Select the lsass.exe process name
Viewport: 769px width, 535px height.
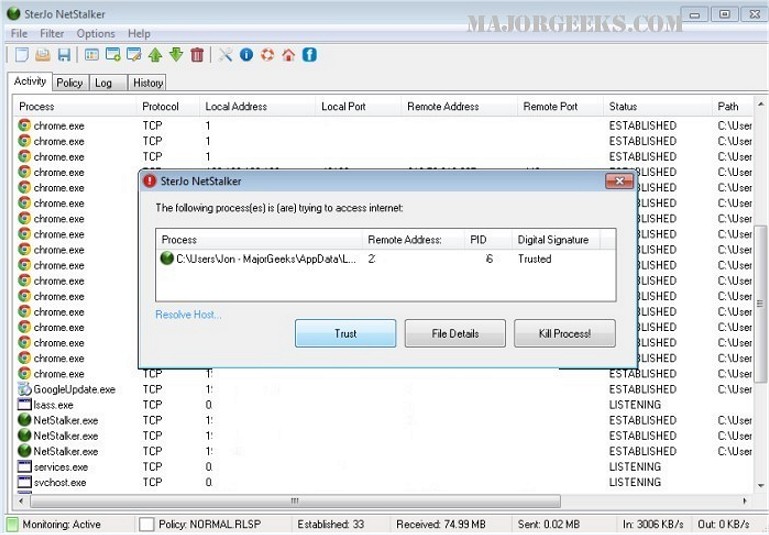tap(53, 405)
